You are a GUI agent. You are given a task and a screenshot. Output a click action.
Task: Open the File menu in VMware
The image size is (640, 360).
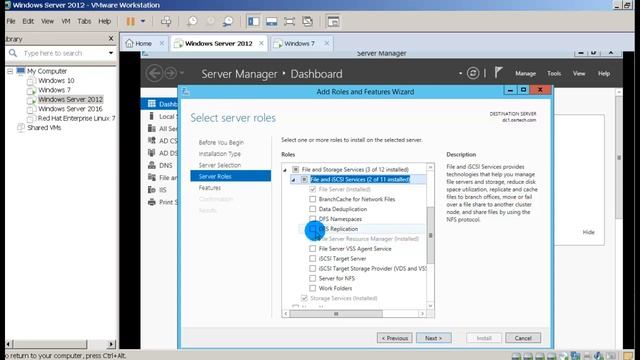coord(11,21)
